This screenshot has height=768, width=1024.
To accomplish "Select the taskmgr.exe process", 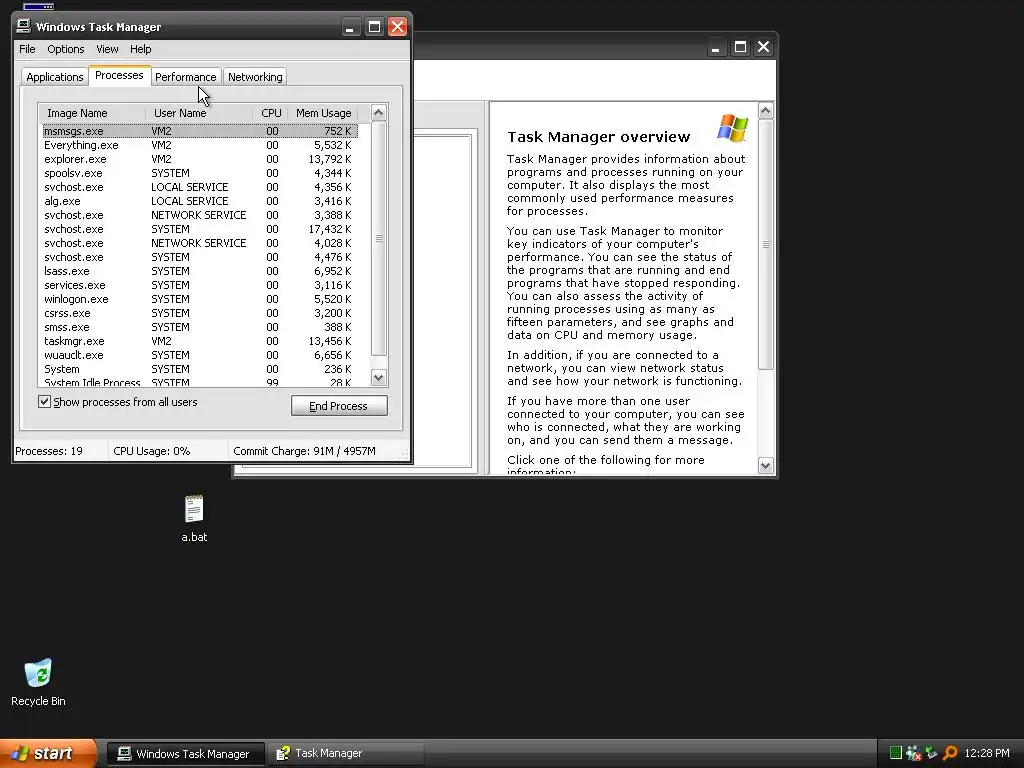I will 200,341.
